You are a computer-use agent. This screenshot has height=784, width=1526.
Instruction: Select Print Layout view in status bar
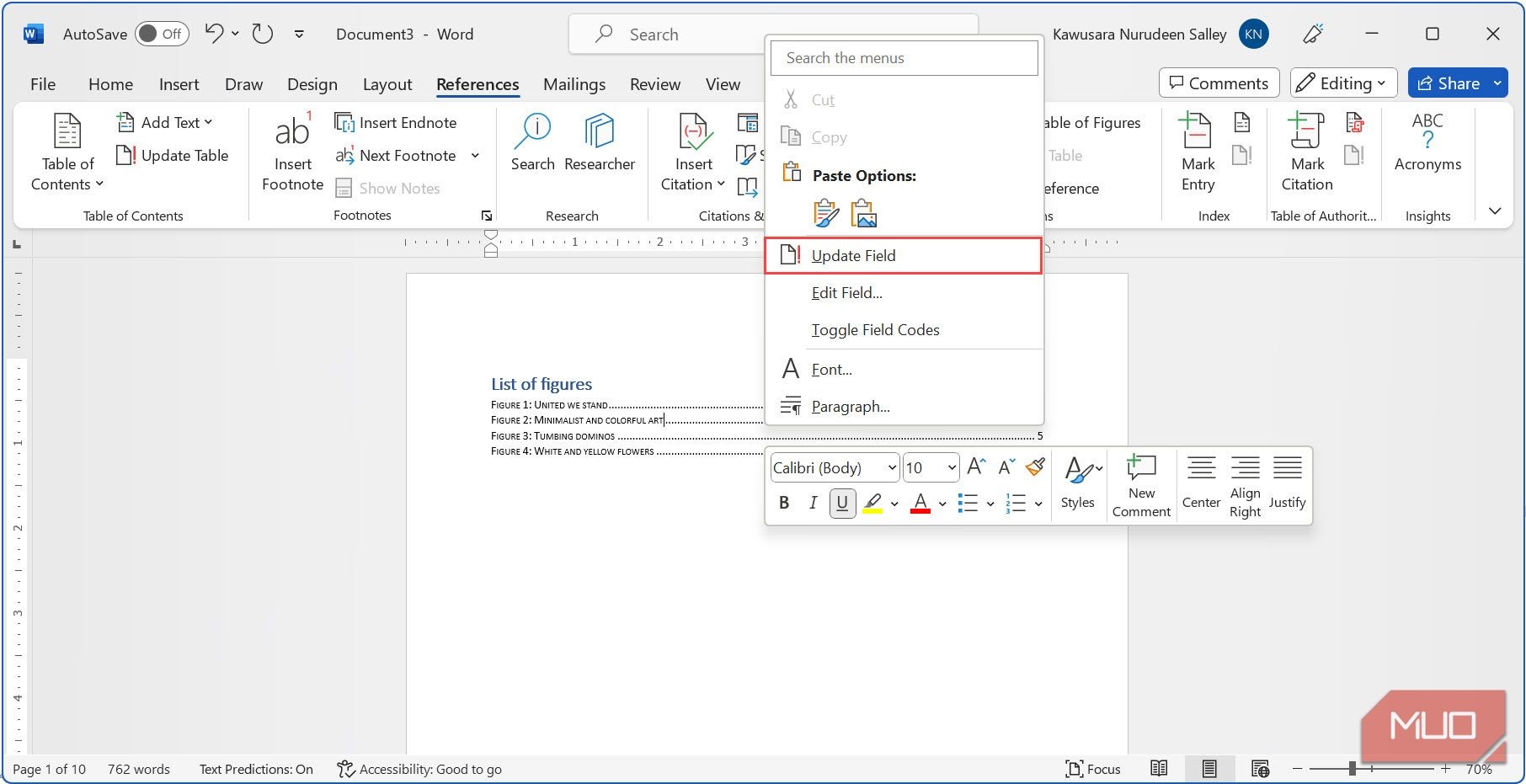1209,768
